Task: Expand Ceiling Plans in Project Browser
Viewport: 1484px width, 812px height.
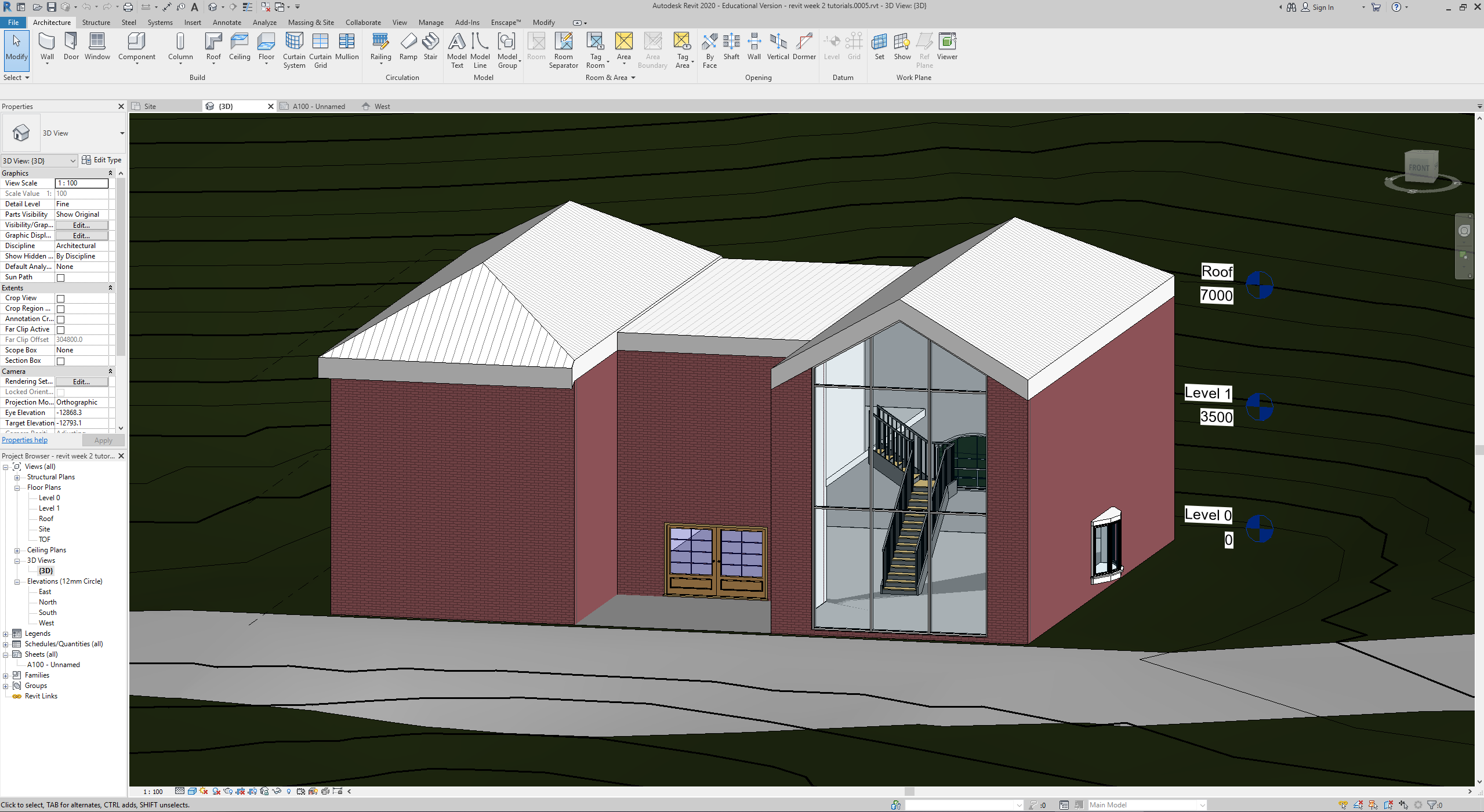Action: click(x=17, y=551)
